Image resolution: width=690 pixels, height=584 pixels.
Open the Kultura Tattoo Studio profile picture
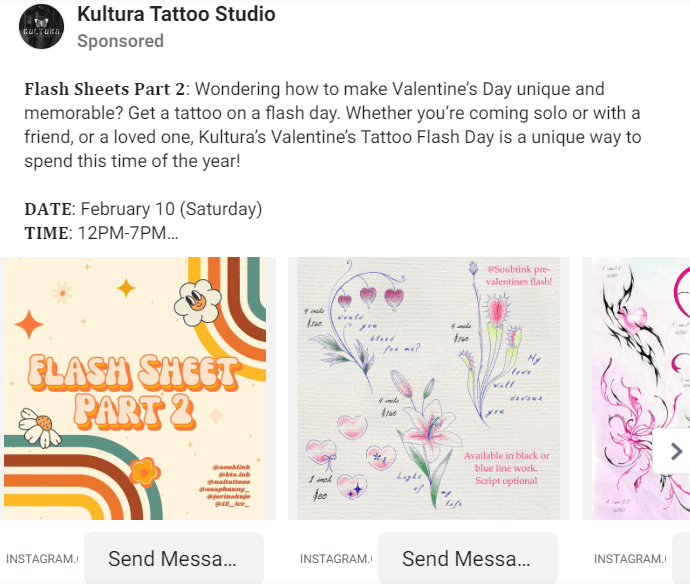(x=41, y=27)
